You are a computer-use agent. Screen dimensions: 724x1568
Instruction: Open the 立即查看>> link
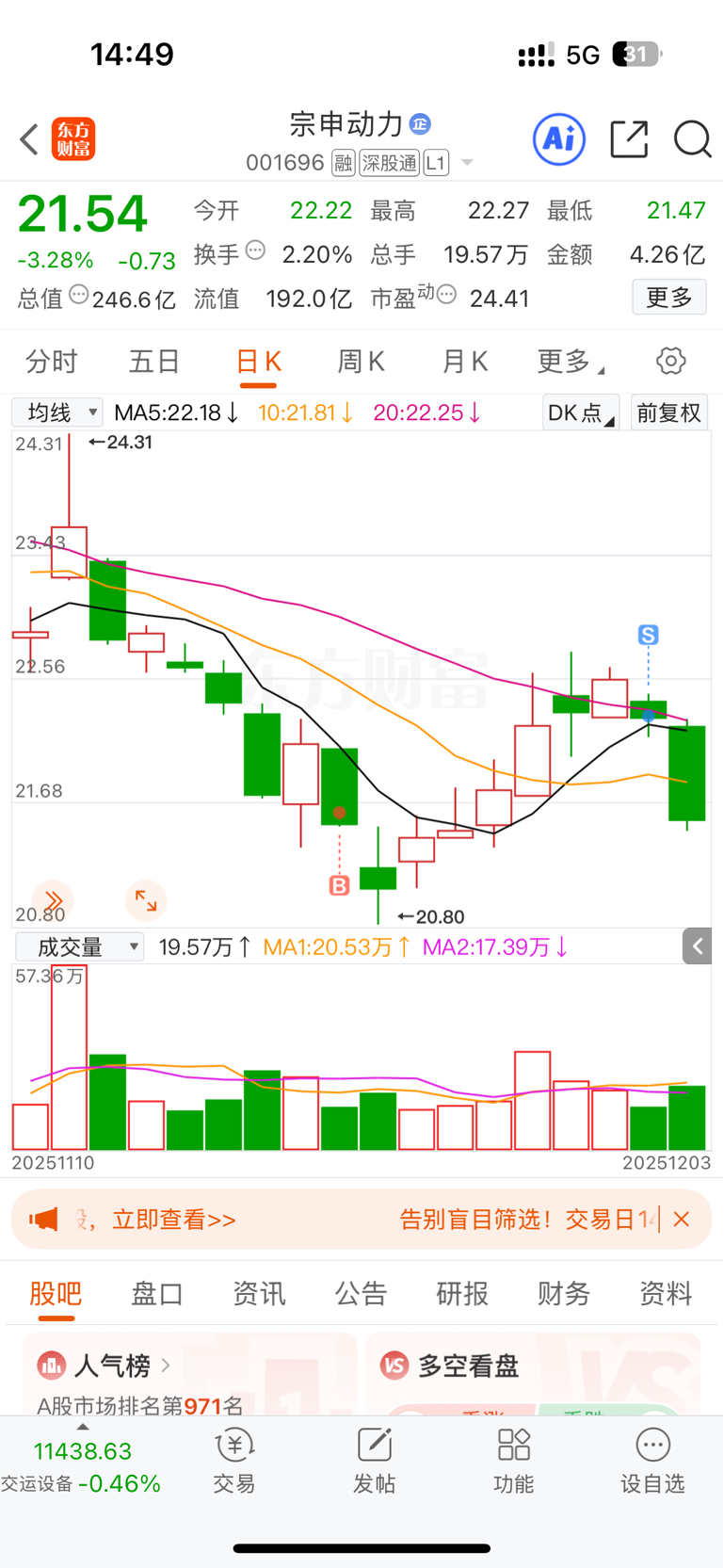pos(174,1220)
